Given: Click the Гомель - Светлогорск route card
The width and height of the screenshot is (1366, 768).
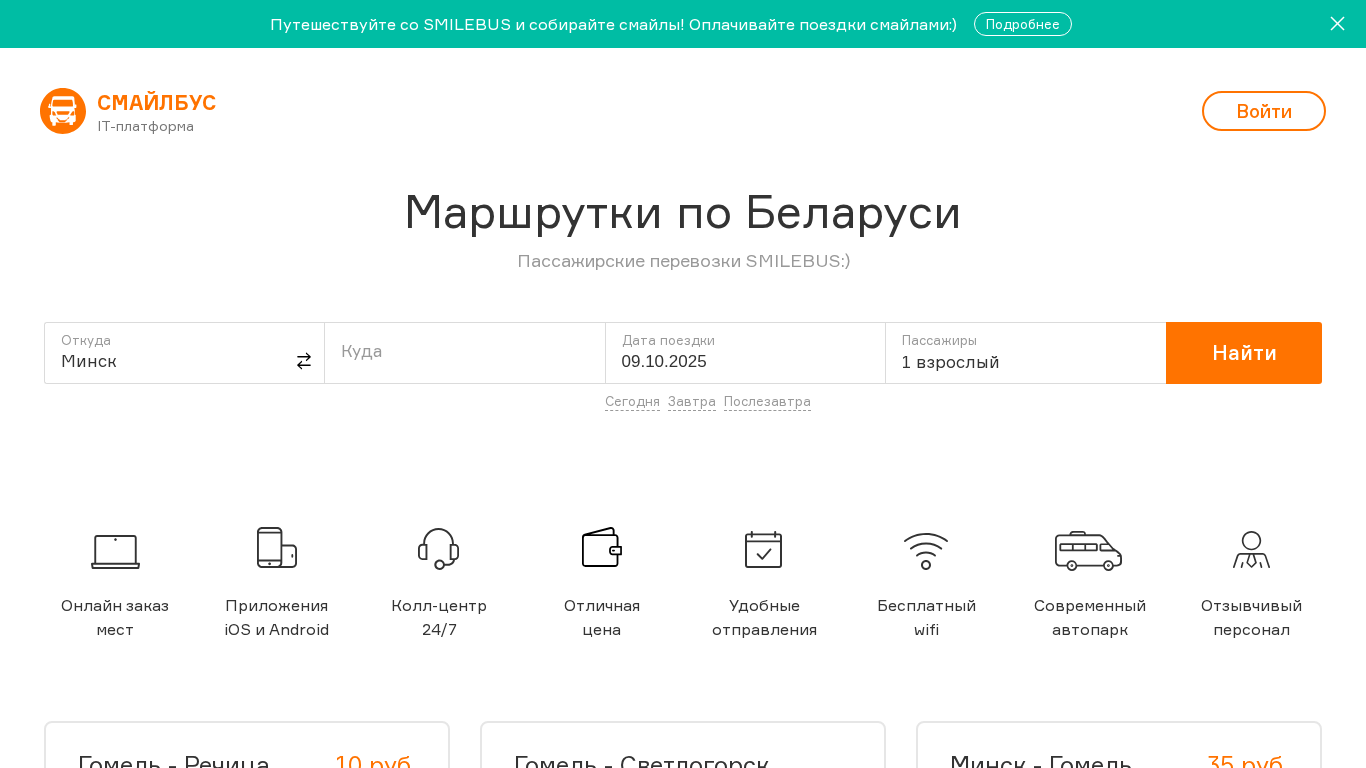Looking at the screenshot, I should coord(683,745).
